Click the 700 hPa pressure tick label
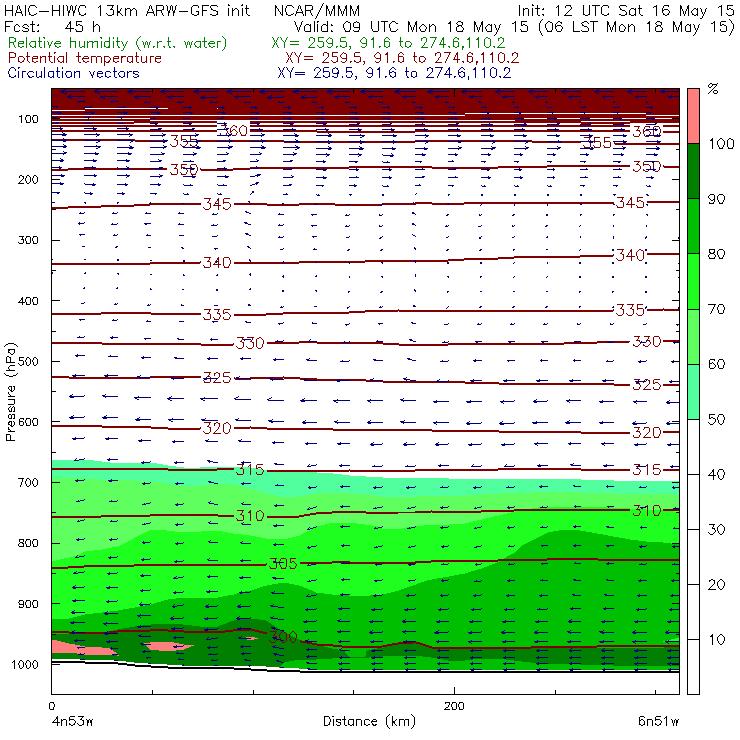 click(28, 482)
